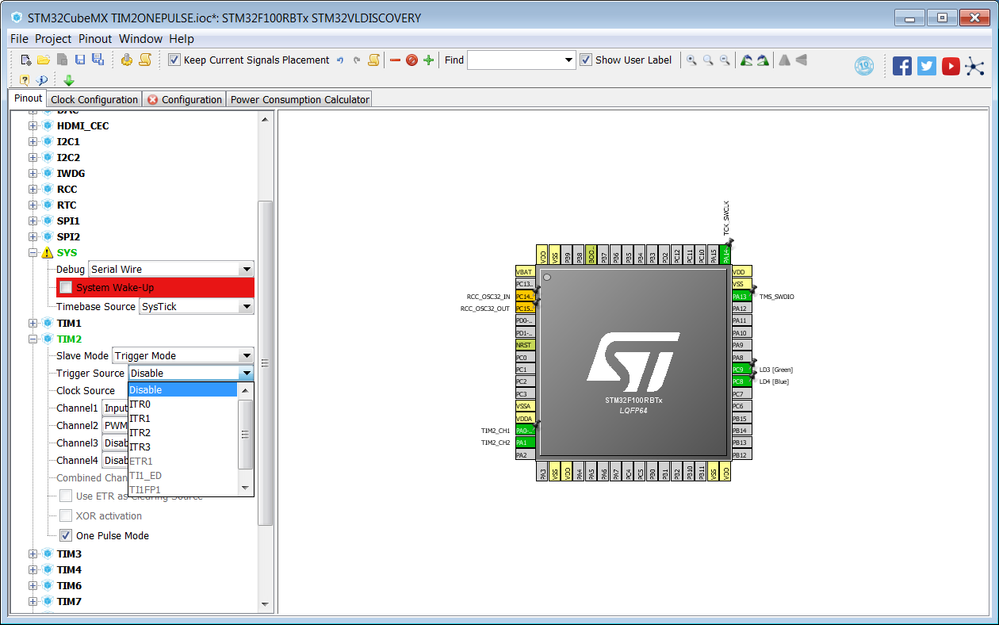
Task: Toggle the Show User Label checkbox
Action: 586,60
